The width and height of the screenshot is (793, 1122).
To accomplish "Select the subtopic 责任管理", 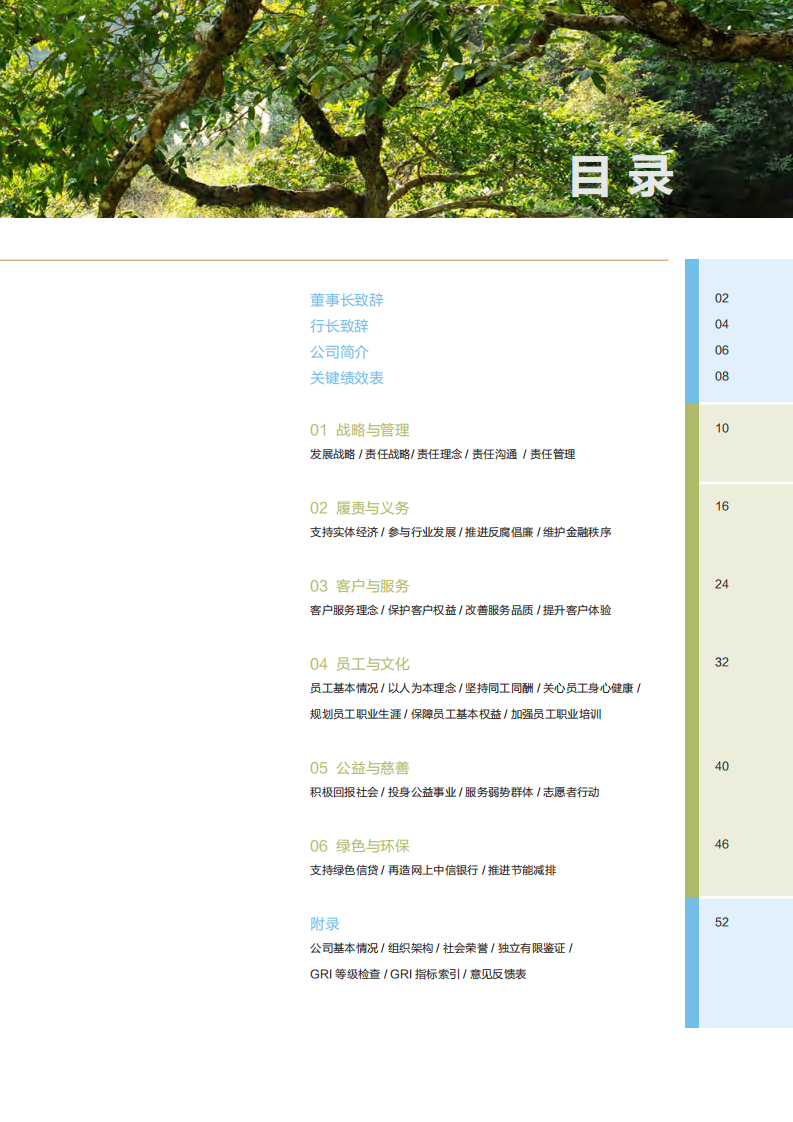I will [x=553, y=454].
